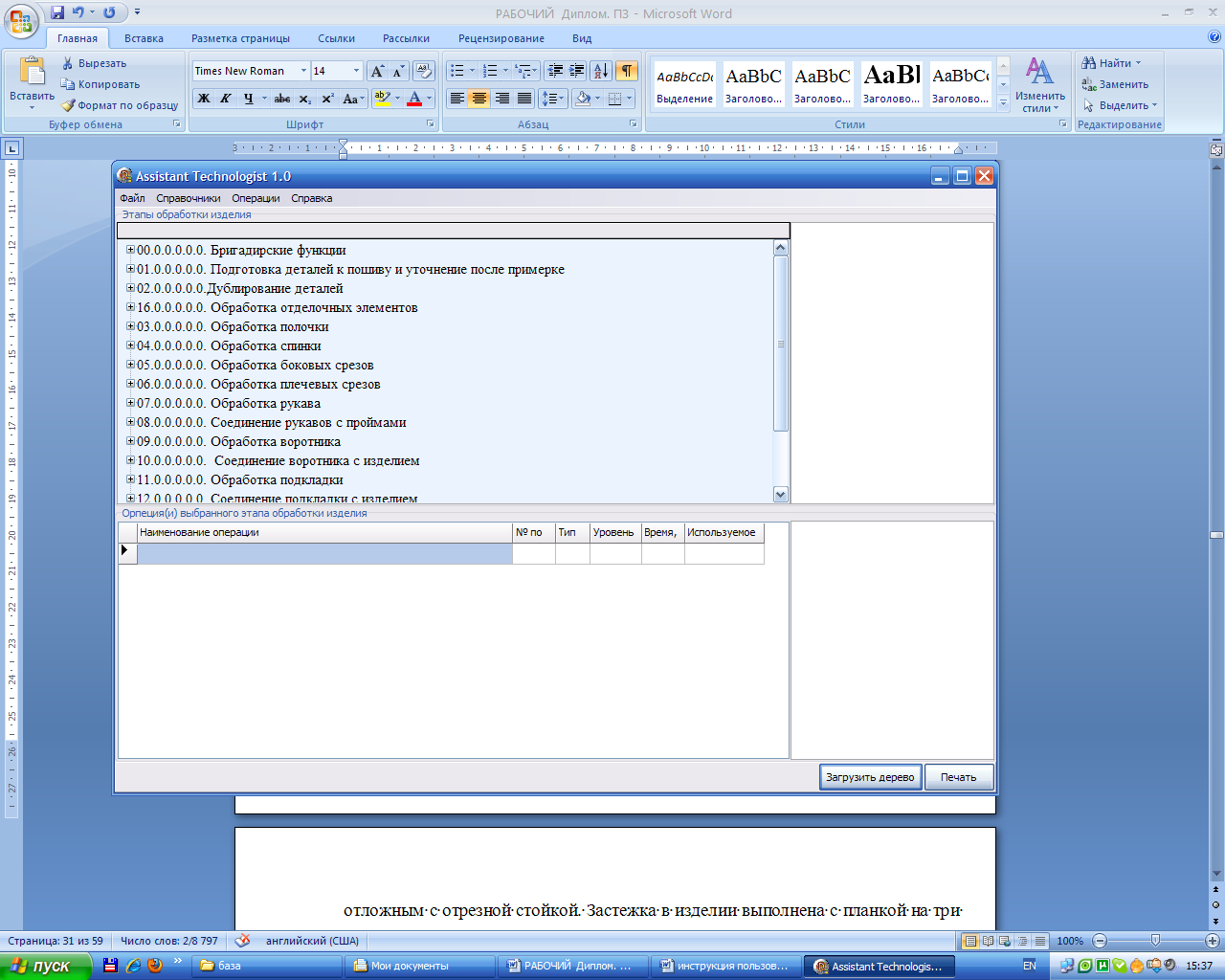The height and width of the screenshot is (980, 1225).
Task: Click the multilevel list icon
Action: (523, 71)
